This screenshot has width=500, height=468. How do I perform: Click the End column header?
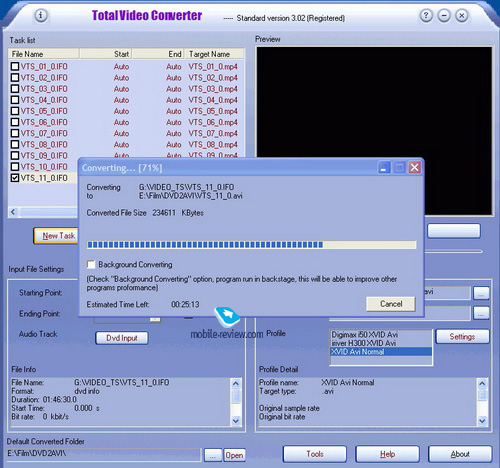point(159,54)
